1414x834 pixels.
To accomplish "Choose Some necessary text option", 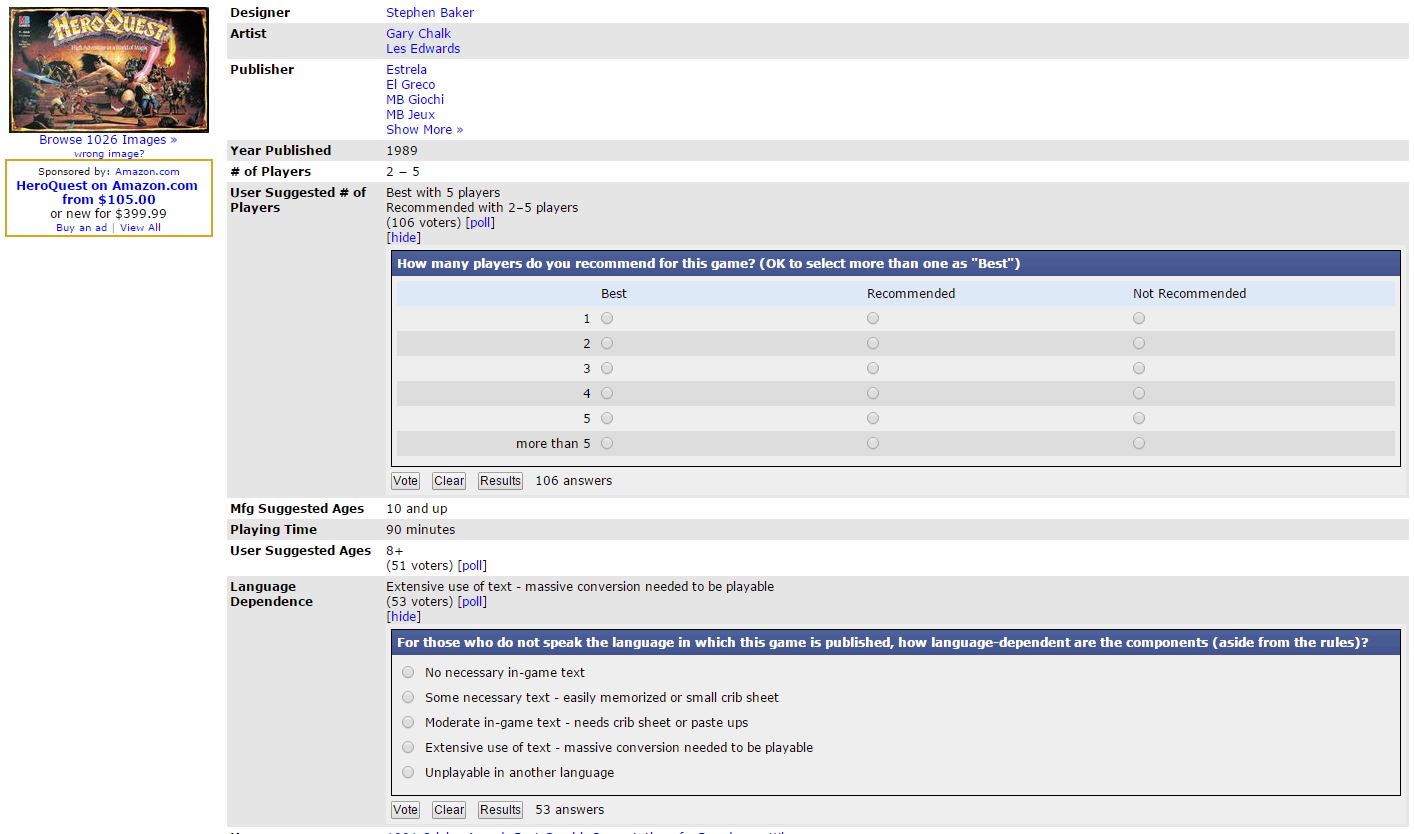I will (408, 697).
